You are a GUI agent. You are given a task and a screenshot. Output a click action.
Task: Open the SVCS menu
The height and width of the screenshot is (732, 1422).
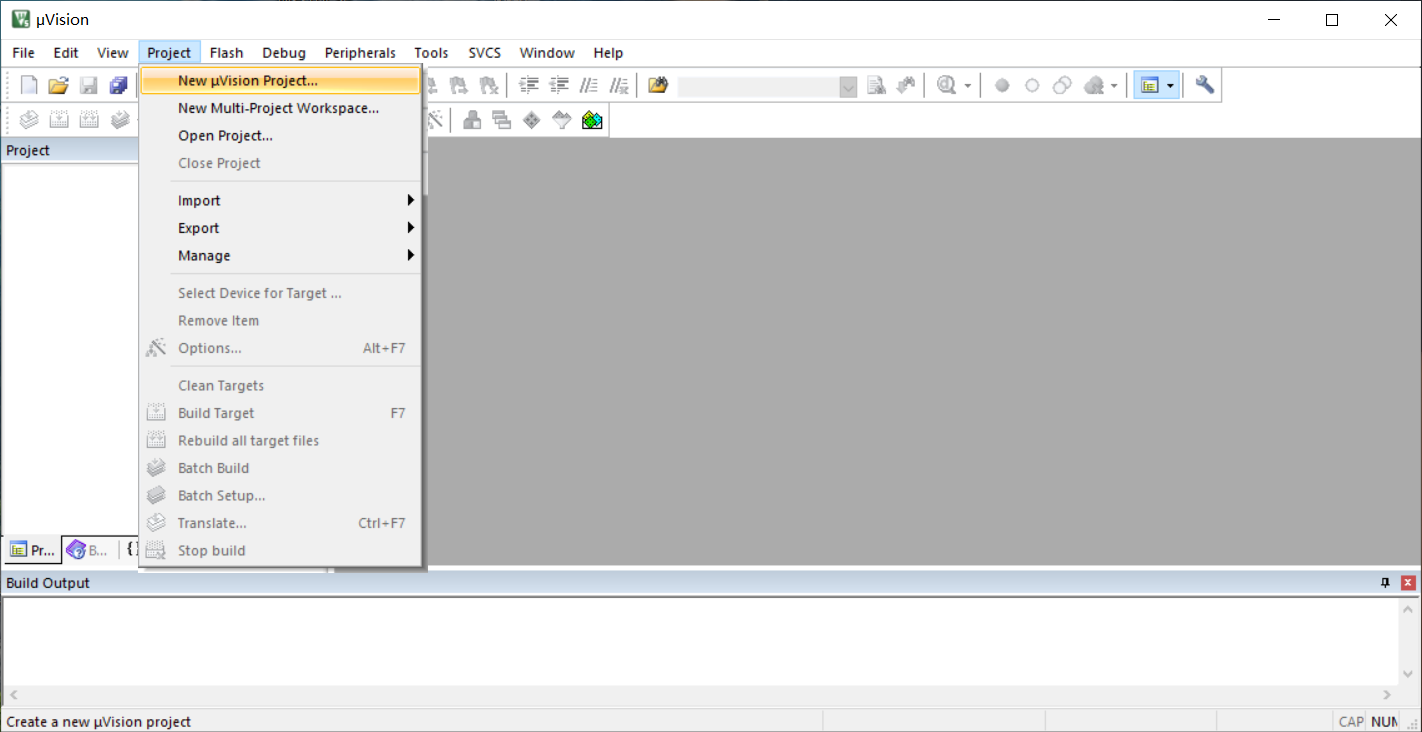(484, 53)
